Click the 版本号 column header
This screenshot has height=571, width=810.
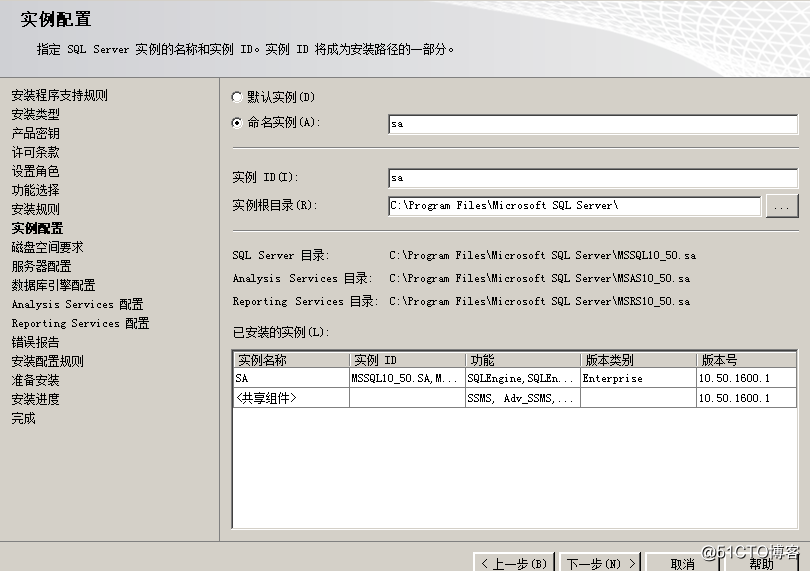(746, 360)
